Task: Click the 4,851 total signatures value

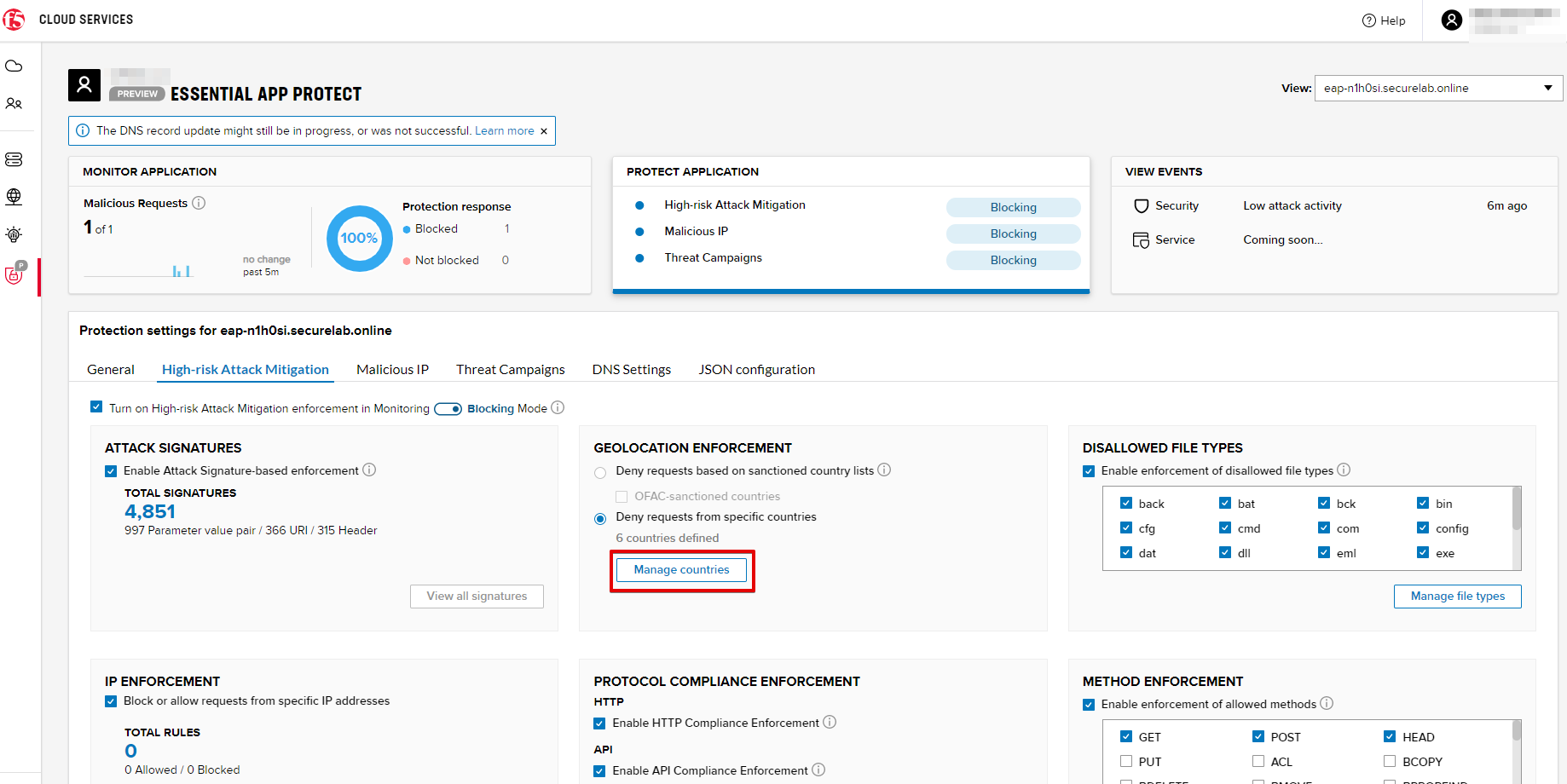Action: [x=150, y=511]
